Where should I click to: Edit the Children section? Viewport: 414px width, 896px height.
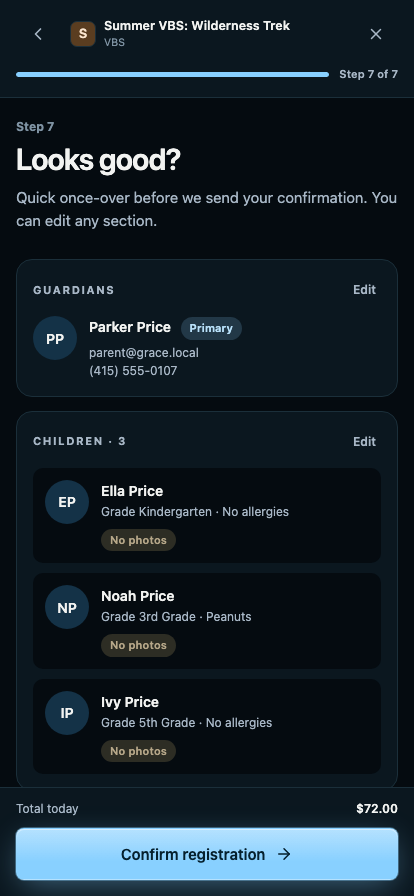[x=364, y=442]
